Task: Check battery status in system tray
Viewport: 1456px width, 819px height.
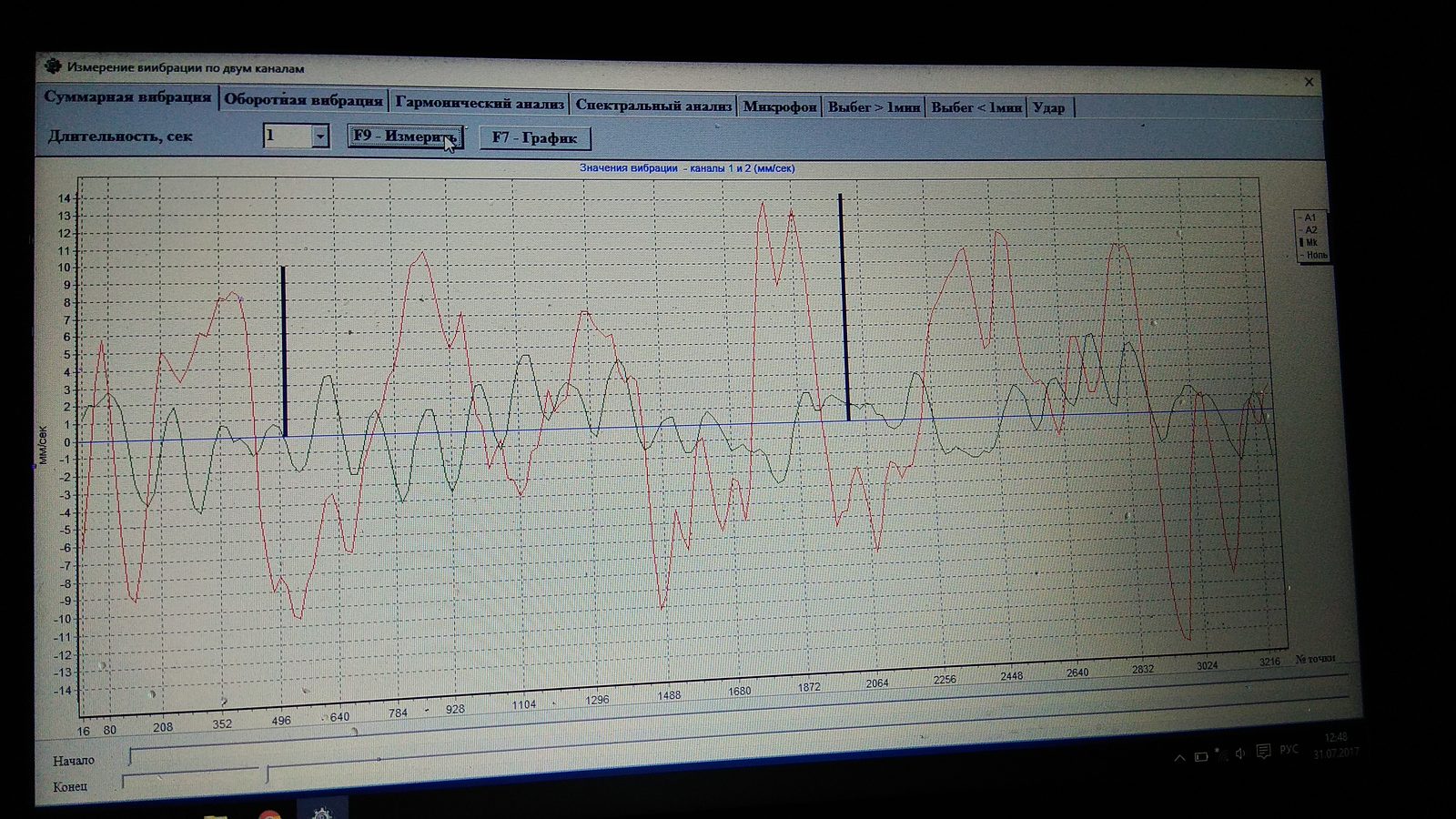Action: pyautogui.click(x=1201, y=756)
